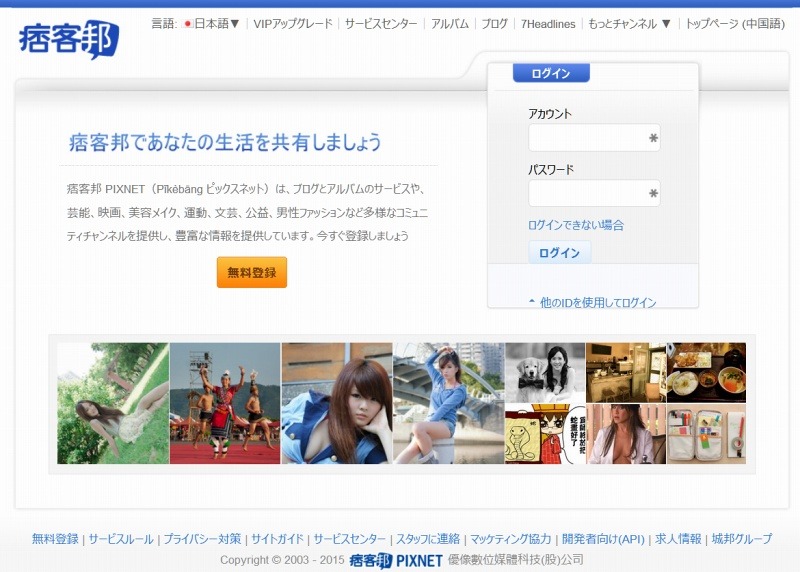Click the asterisk icon in Account field
The width and height of the screenshot is (800, 572).
point(653,138)
